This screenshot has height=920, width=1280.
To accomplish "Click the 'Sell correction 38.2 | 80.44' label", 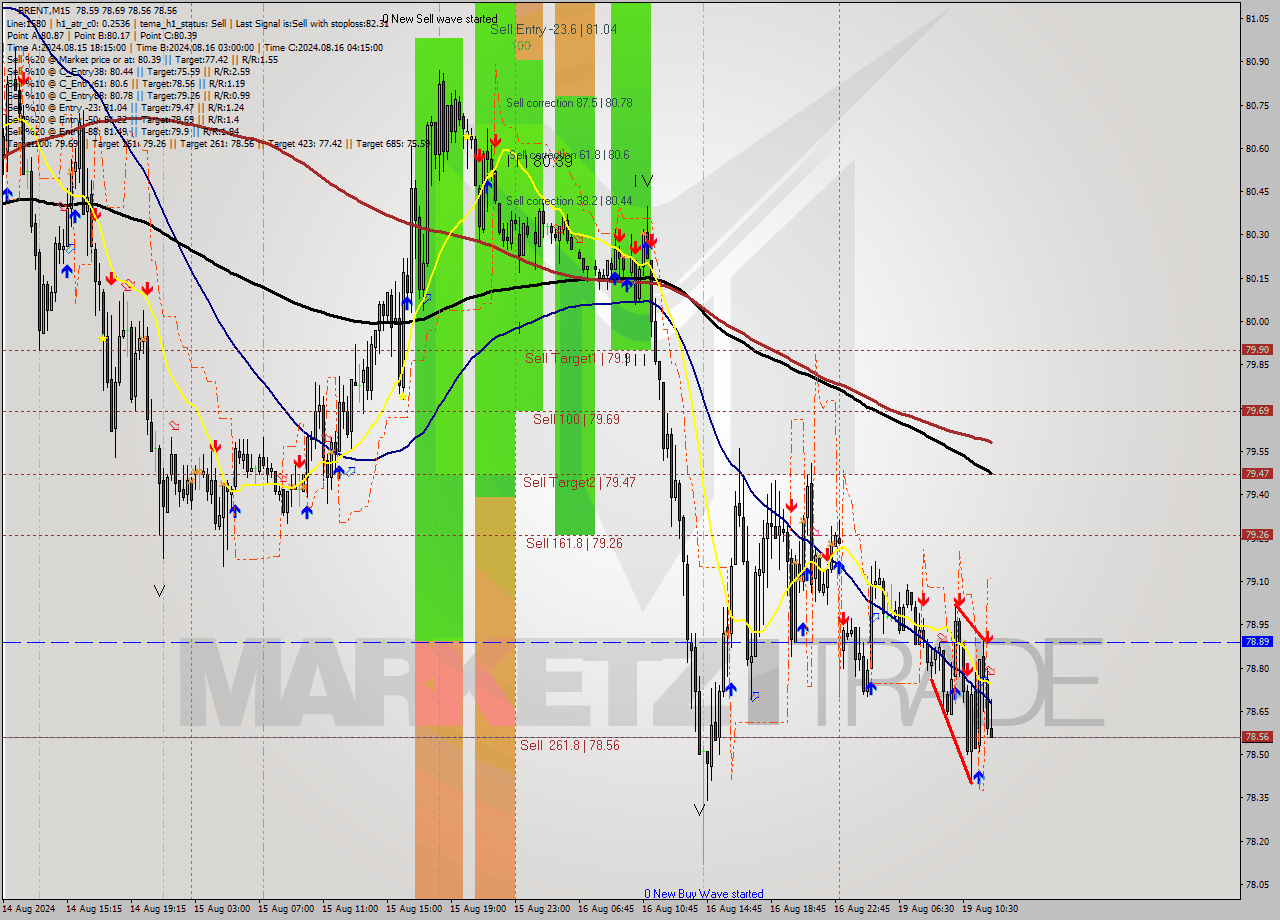I will (569, 201).
